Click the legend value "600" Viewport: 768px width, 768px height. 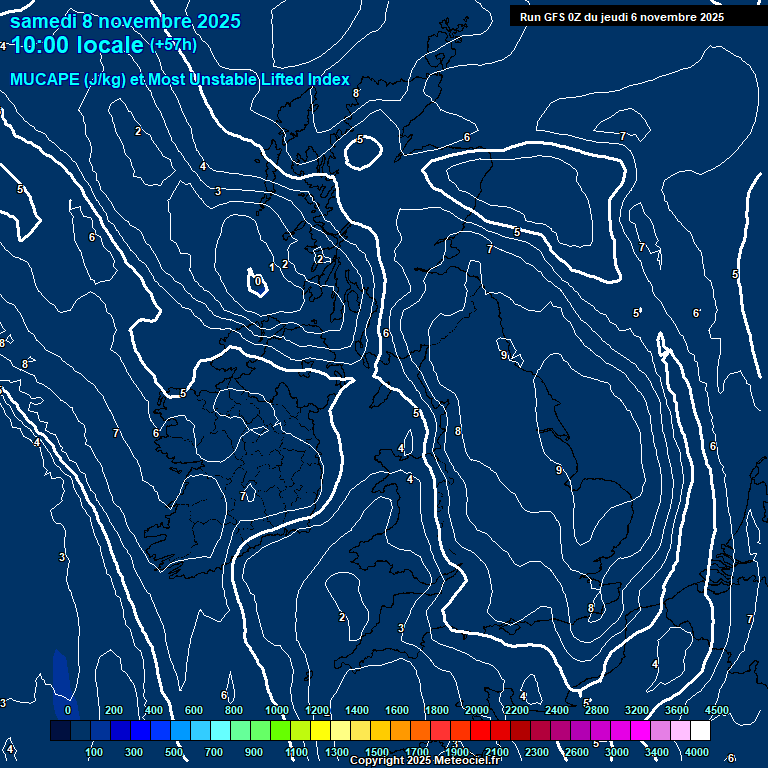coord(193,710)
